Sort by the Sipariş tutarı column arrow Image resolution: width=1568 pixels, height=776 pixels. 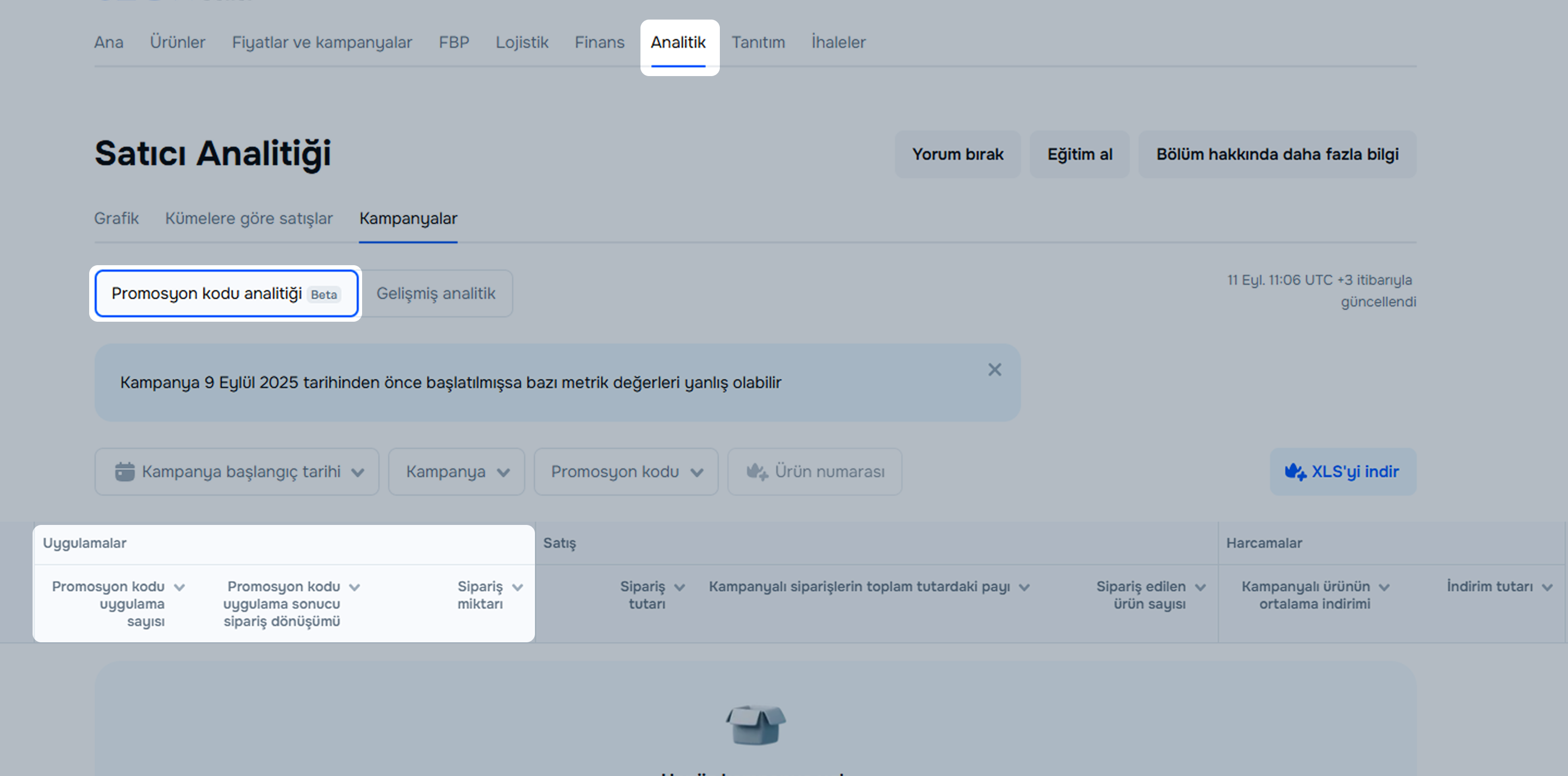pos(679,587)
